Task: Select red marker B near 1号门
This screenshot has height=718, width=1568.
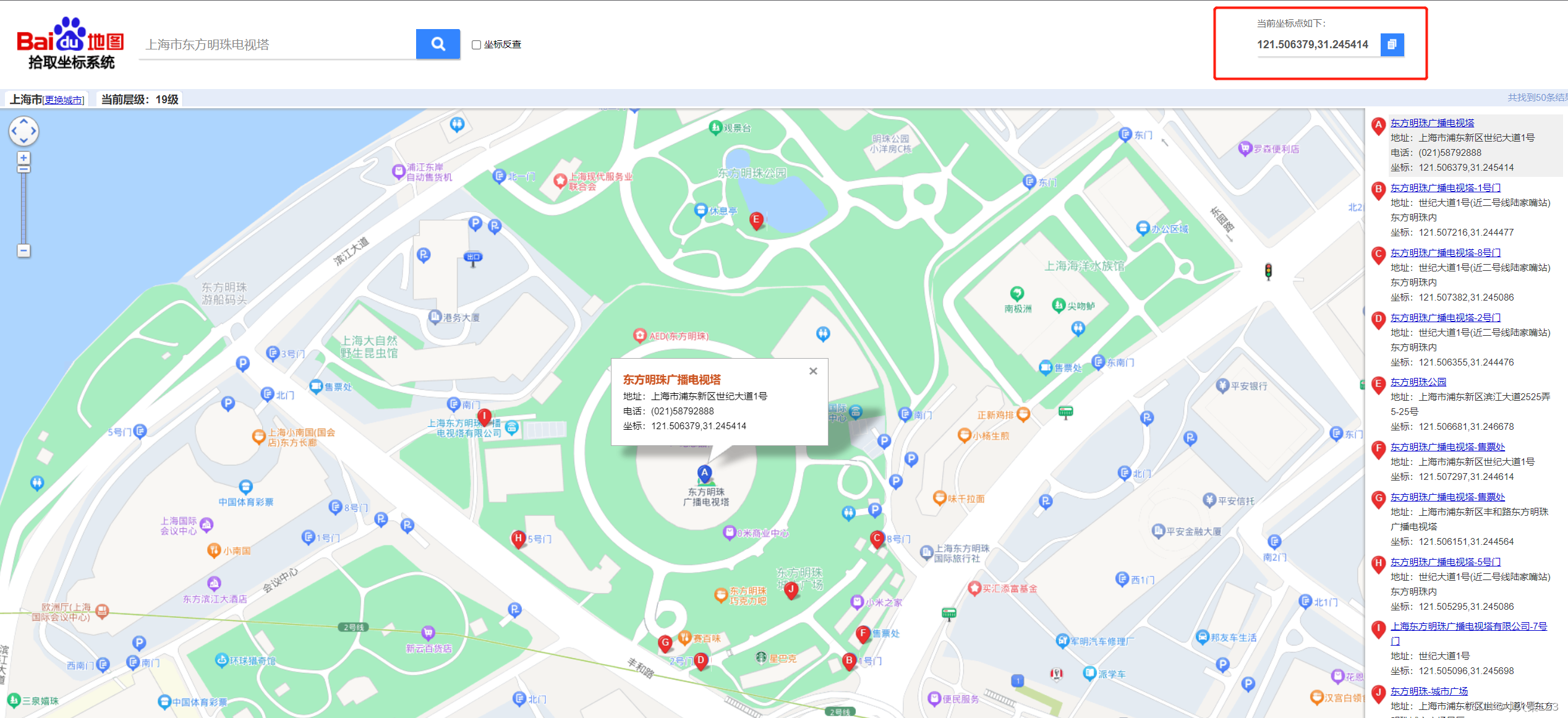Action: (850, 662)
